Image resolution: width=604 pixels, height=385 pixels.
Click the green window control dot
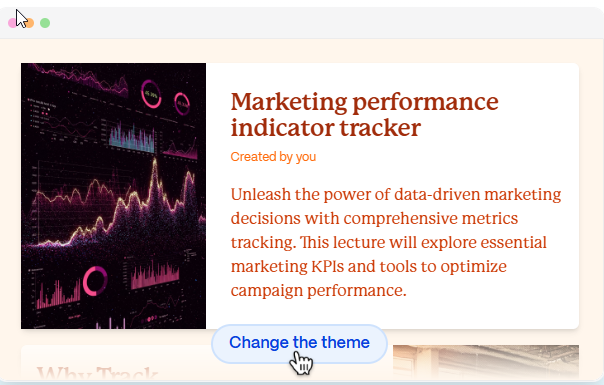click(45, 23)
